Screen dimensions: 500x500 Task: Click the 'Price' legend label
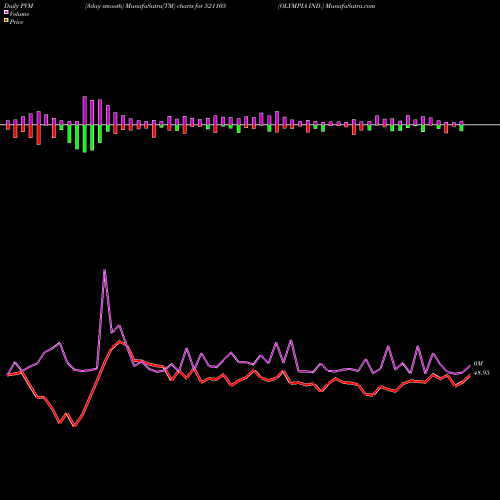point(16,22)
